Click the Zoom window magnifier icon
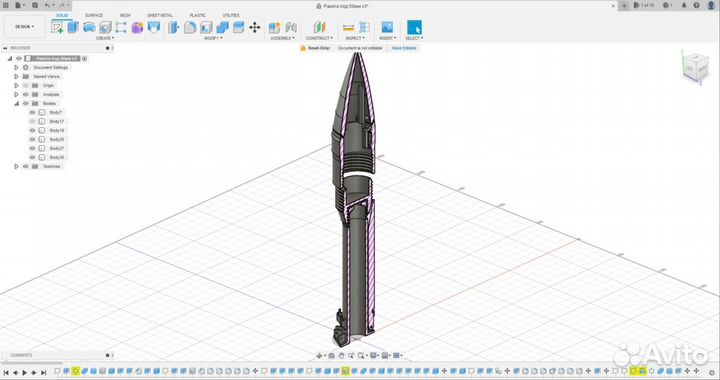The image size is (720, 380). tap(361, 355)
